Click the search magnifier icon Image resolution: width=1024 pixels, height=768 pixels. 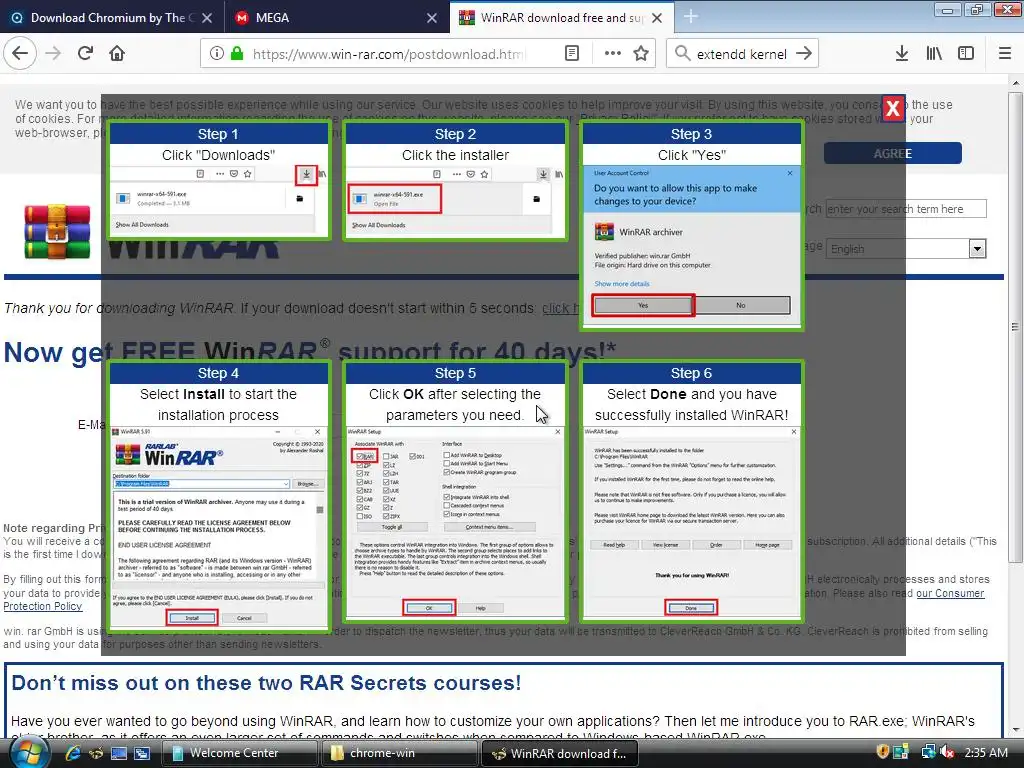(x=682, y=54)
